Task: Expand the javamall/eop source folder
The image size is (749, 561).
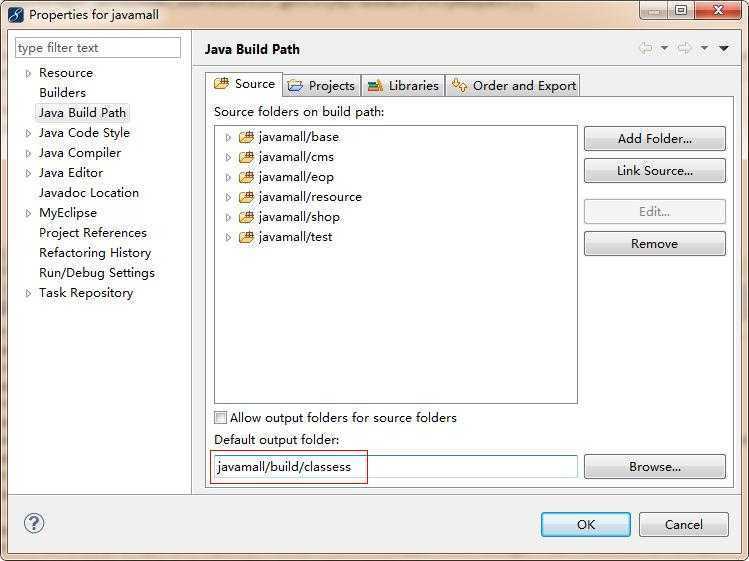Action: pos(228,177)
